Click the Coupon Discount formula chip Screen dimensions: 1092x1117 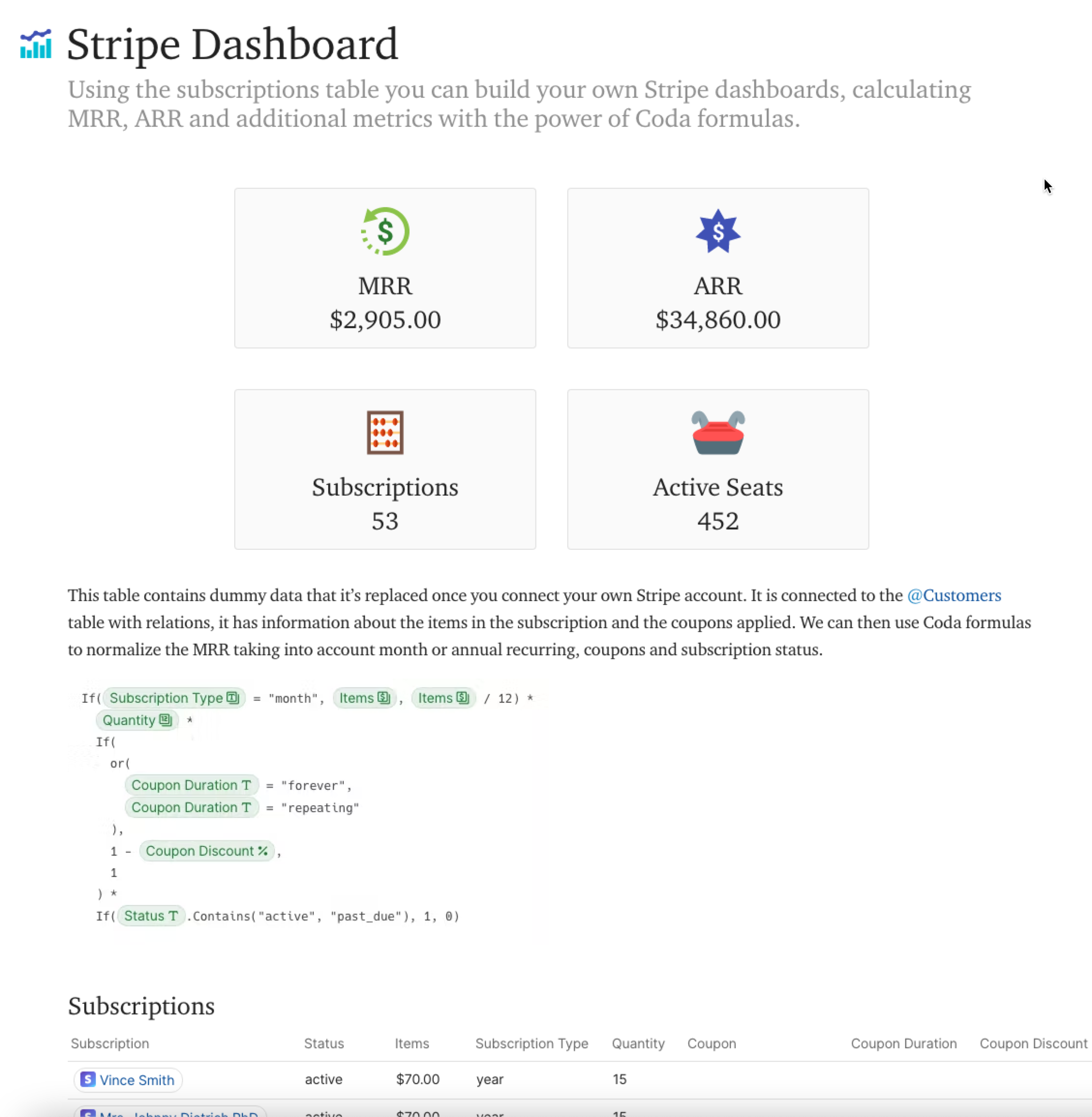pos(207,851)
